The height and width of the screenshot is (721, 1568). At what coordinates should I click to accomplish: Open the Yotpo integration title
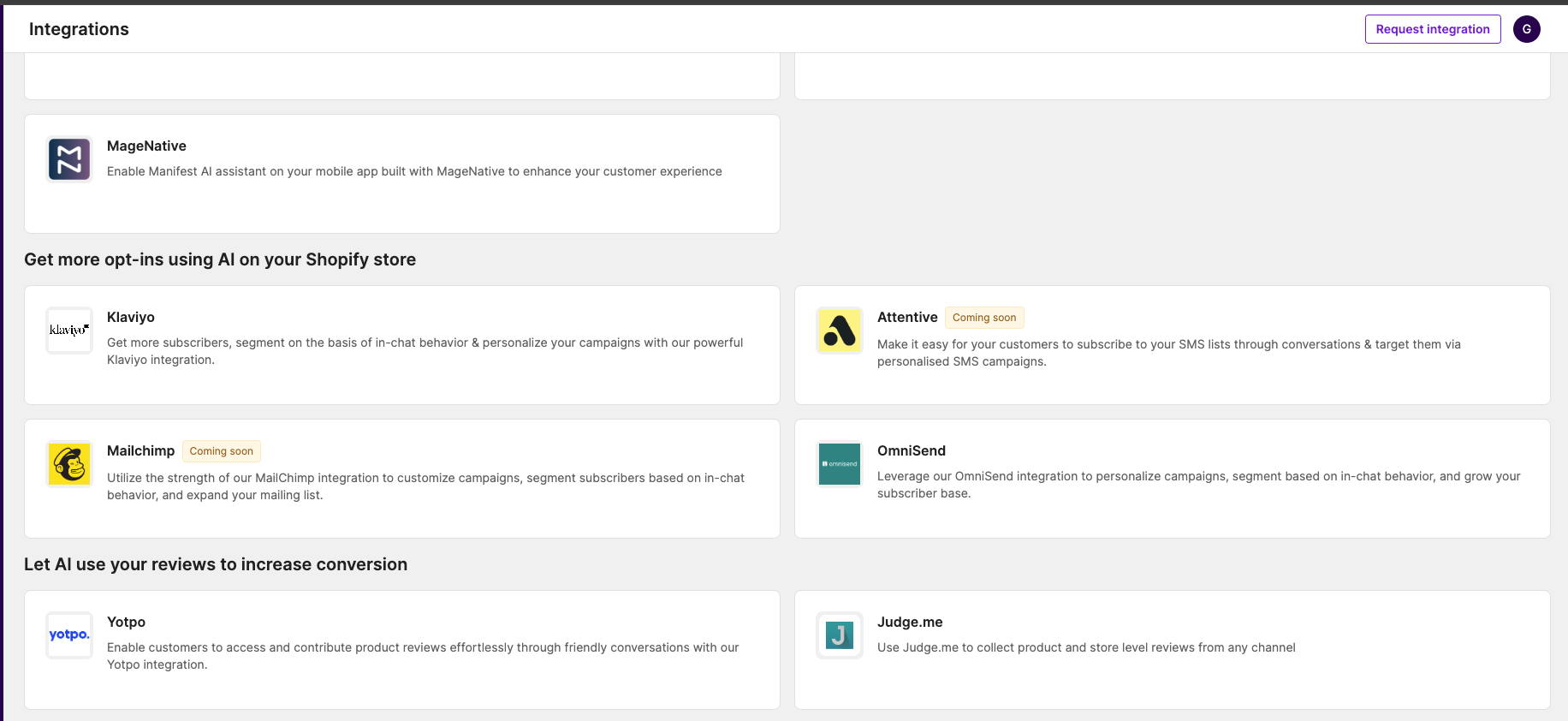pos(126,623)
